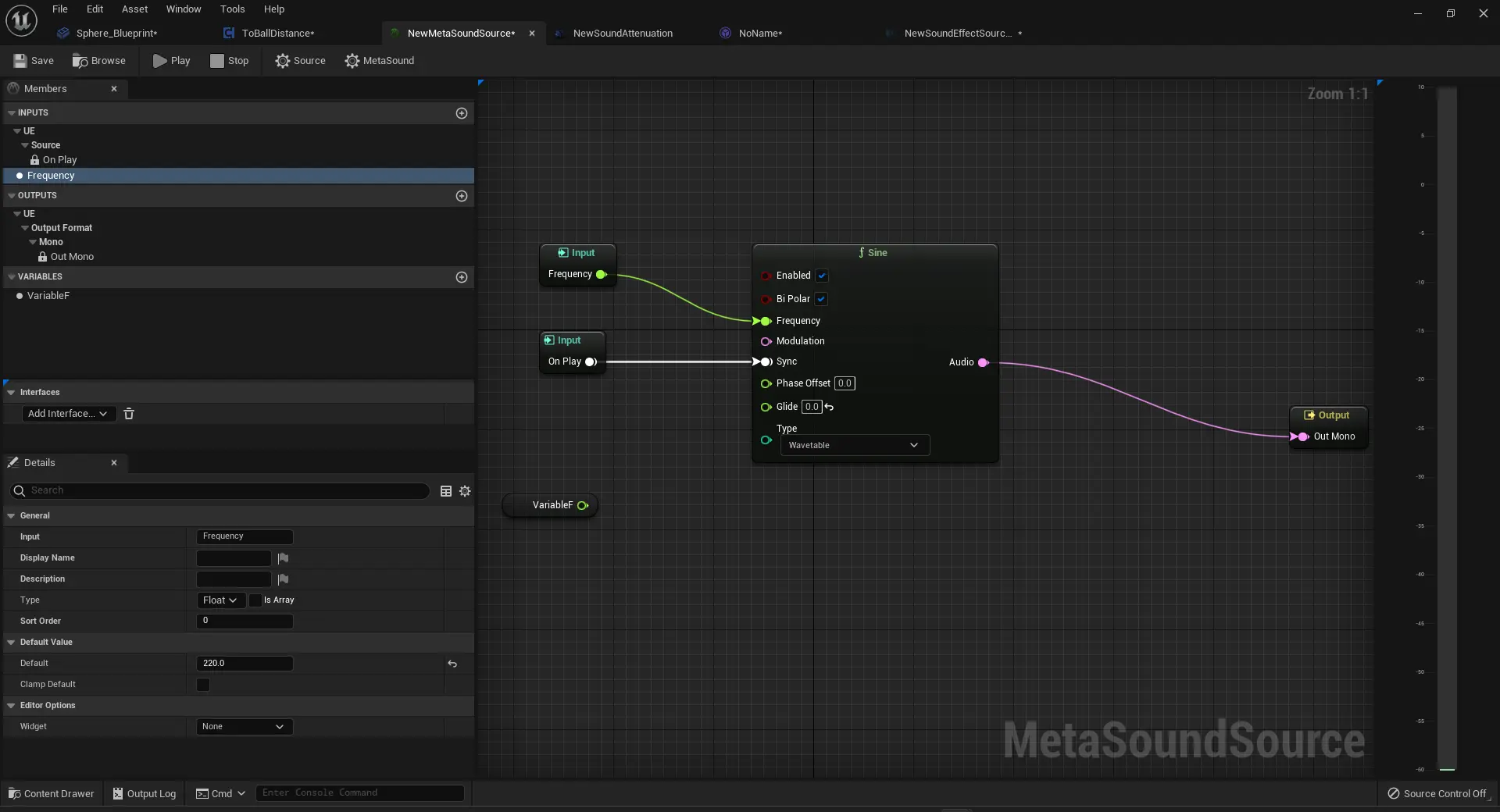Add a new input with plus icon

point(462,113)
